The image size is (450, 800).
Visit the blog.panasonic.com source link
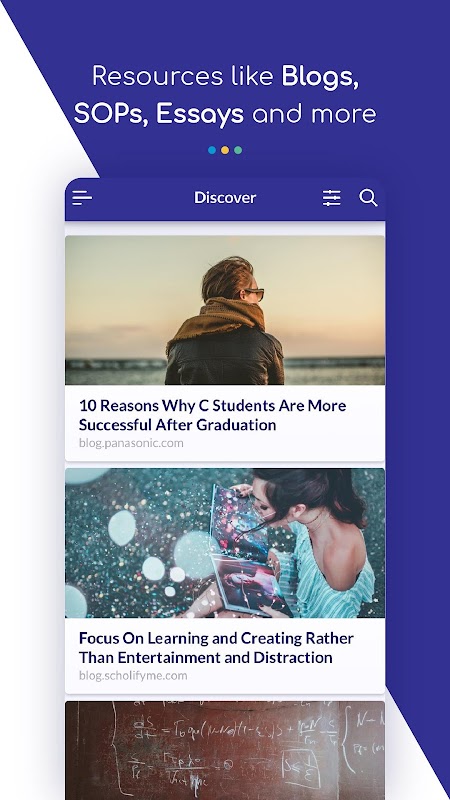pyautogui.click(x=131, y=443)
